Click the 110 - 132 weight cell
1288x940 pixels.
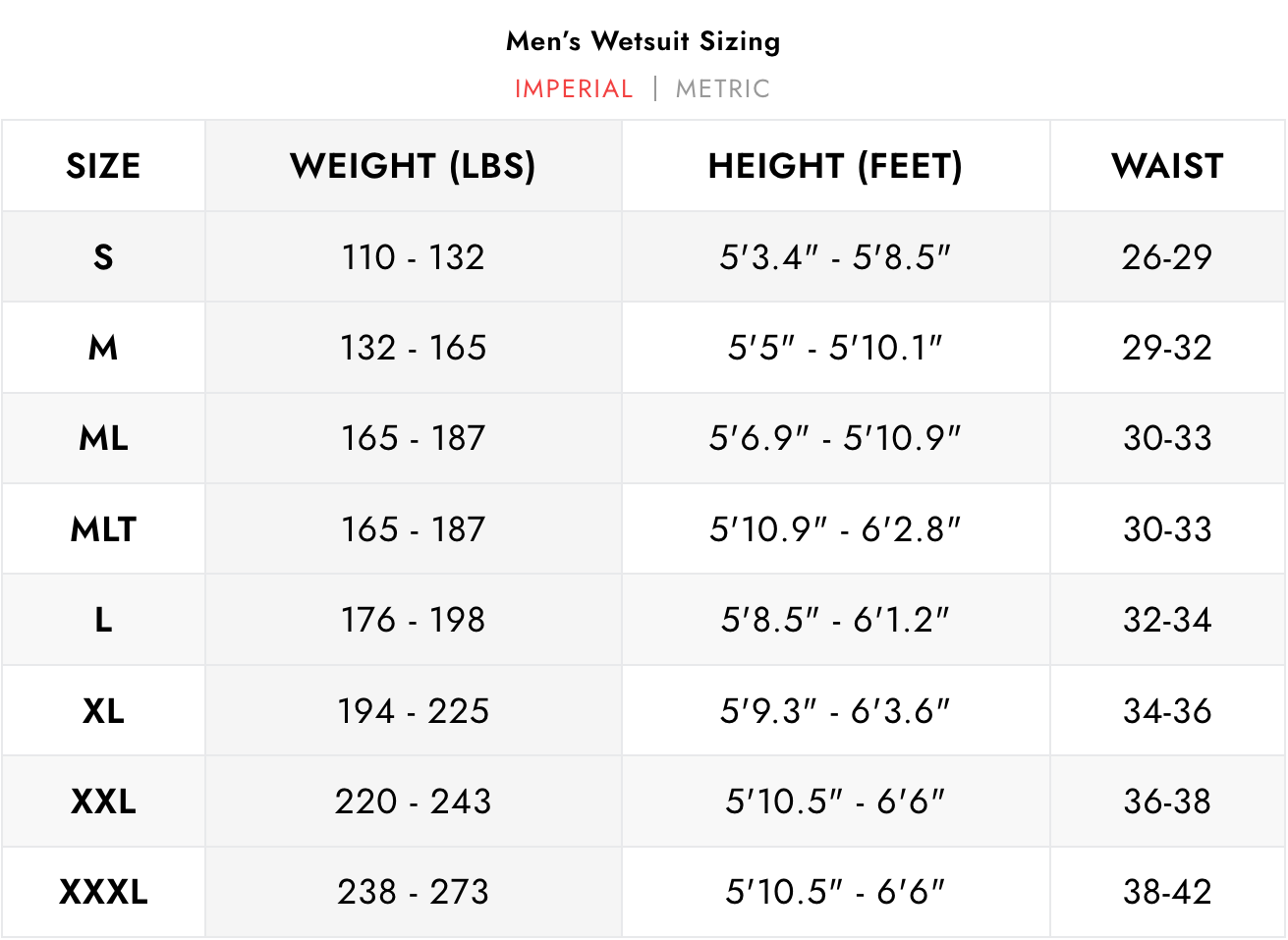413,257
